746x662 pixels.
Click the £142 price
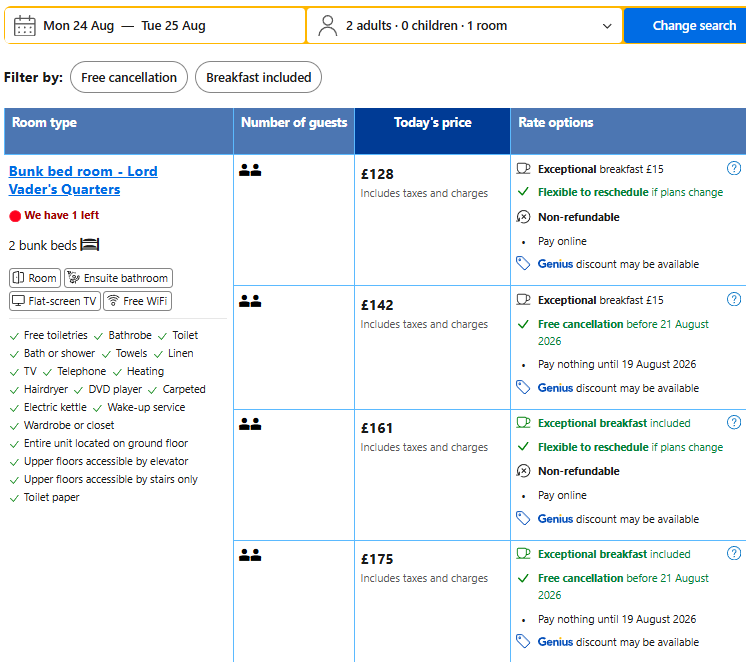[x=377, y=305]
